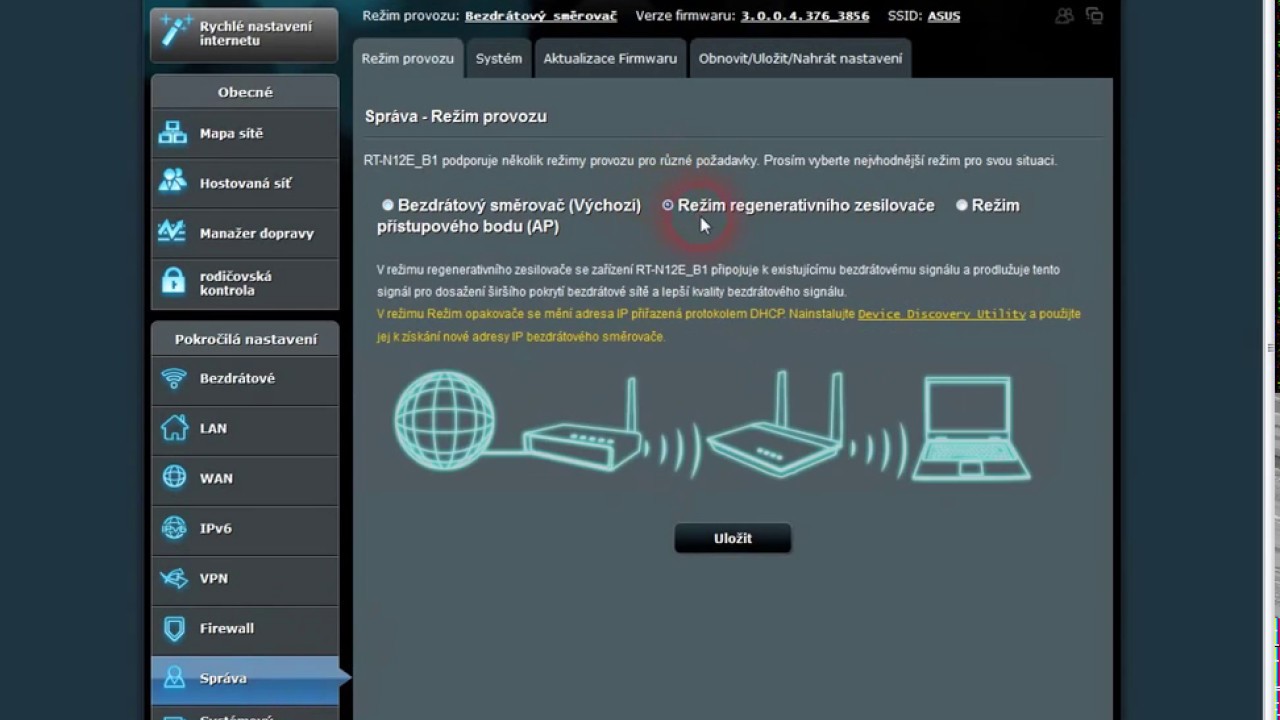
Task: Select Bezdrátový směrovač (Výchozí) radio button
Action: [x=388, y=205]
